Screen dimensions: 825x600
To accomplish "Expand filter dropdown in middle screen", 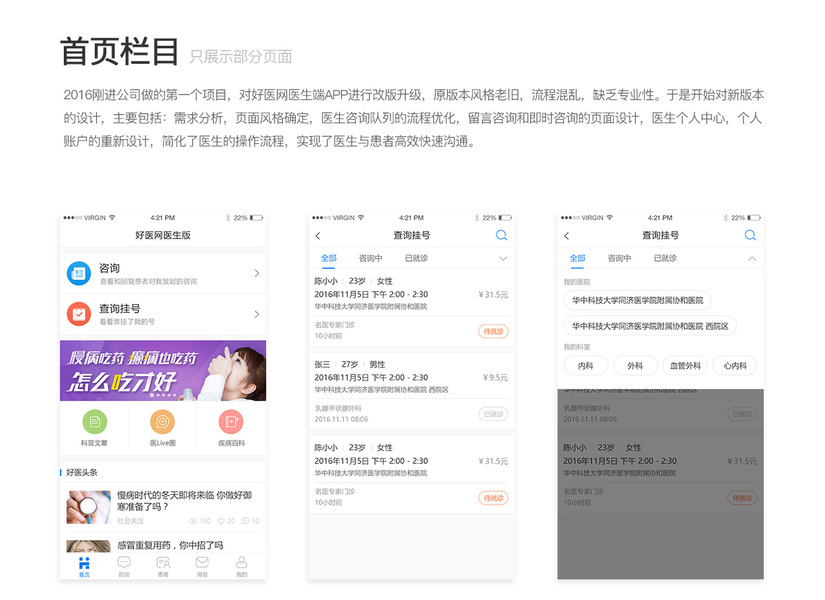I will point(503,258).
